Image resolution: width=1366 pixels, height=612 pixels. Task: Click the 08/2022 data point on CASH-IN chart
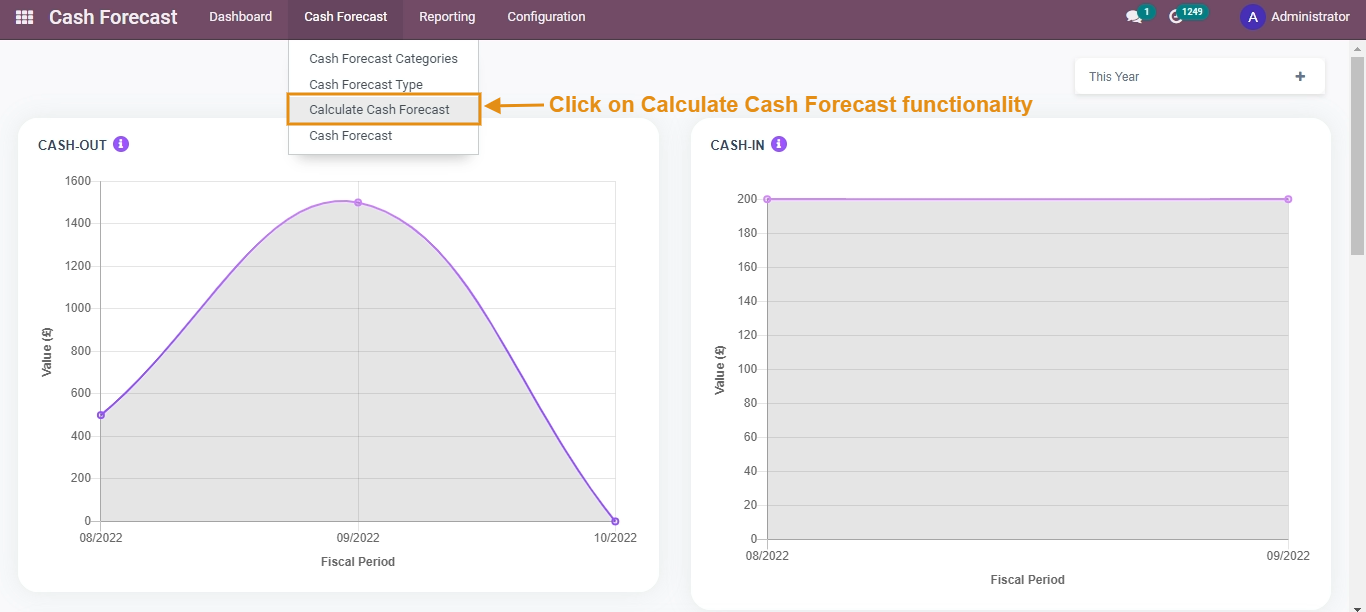767,199
